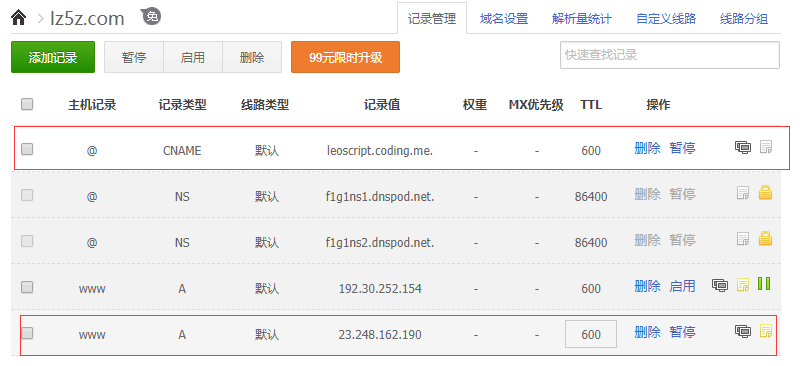
Task: Focus the 快速查找记录 search field
Action: (x=670, y=55)
